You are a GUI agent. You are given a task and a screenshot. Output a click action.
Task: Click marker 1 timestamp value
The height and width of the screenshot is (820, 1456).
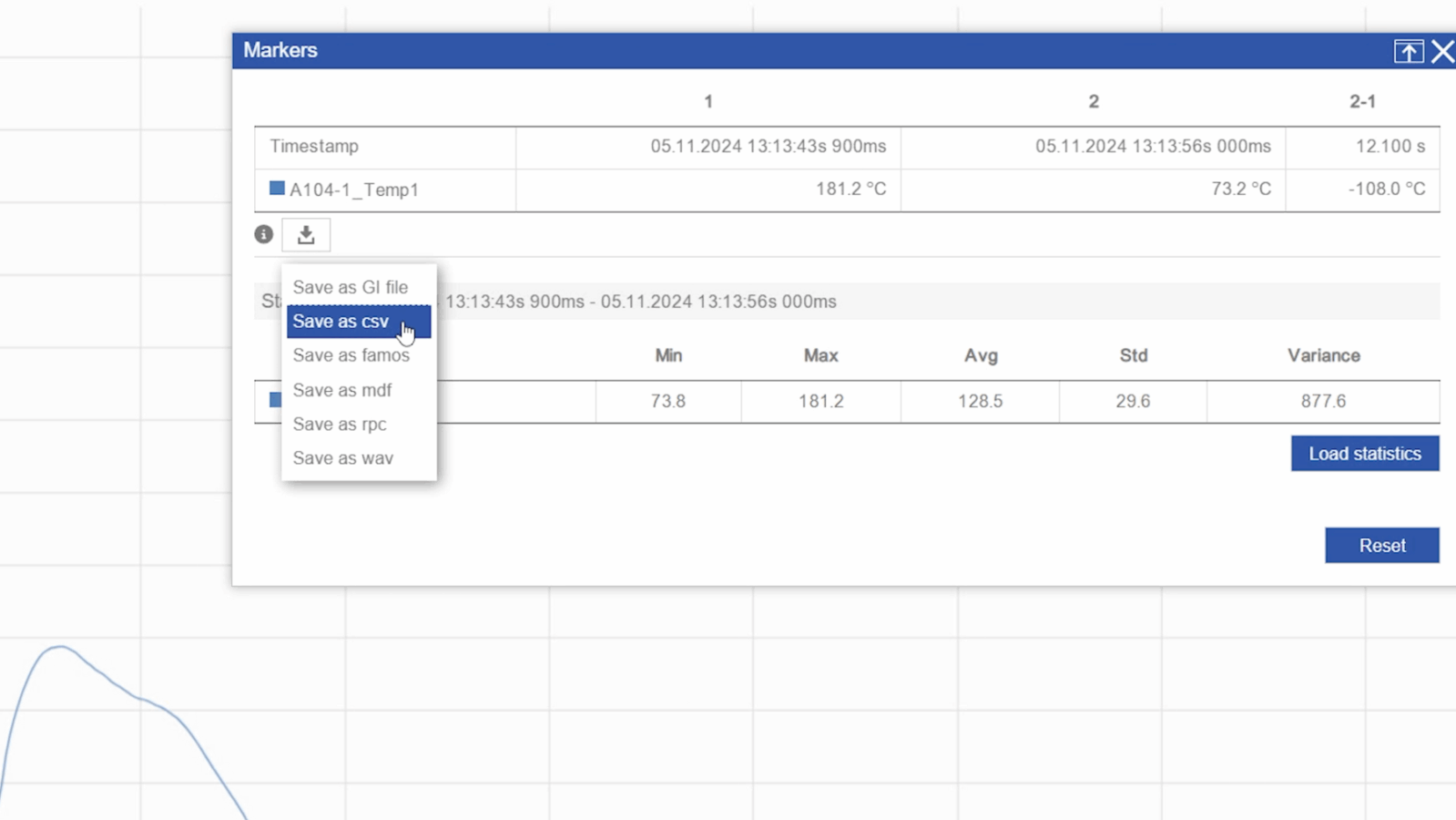[x=768, y=146]
